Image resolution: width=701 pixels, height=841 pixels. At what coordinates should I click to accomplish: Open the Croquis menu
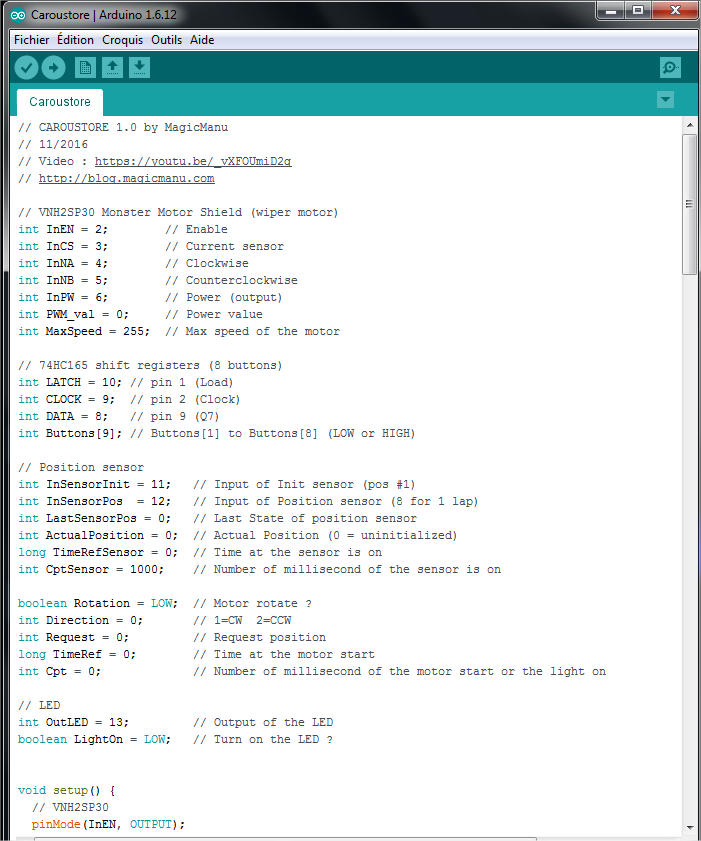click(122, 40)
